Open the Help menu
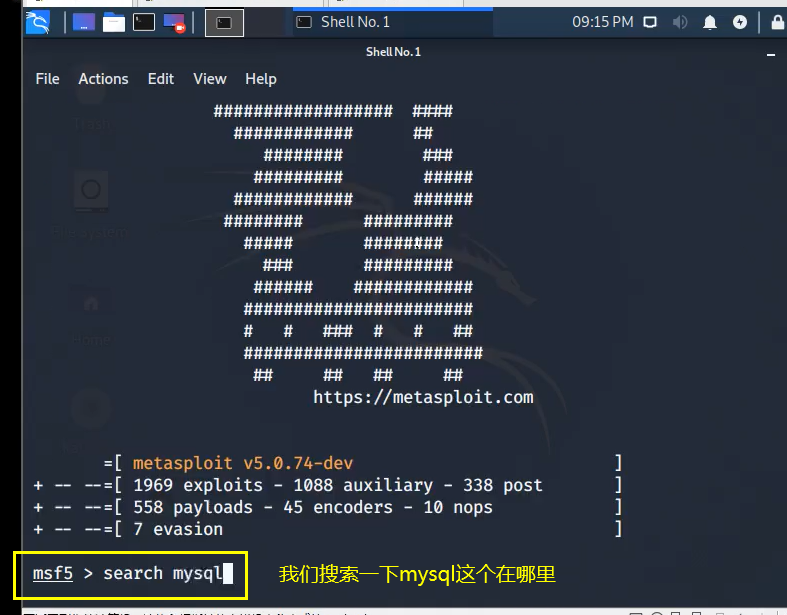This screenshot has height=615, width=787. [260, 79]
